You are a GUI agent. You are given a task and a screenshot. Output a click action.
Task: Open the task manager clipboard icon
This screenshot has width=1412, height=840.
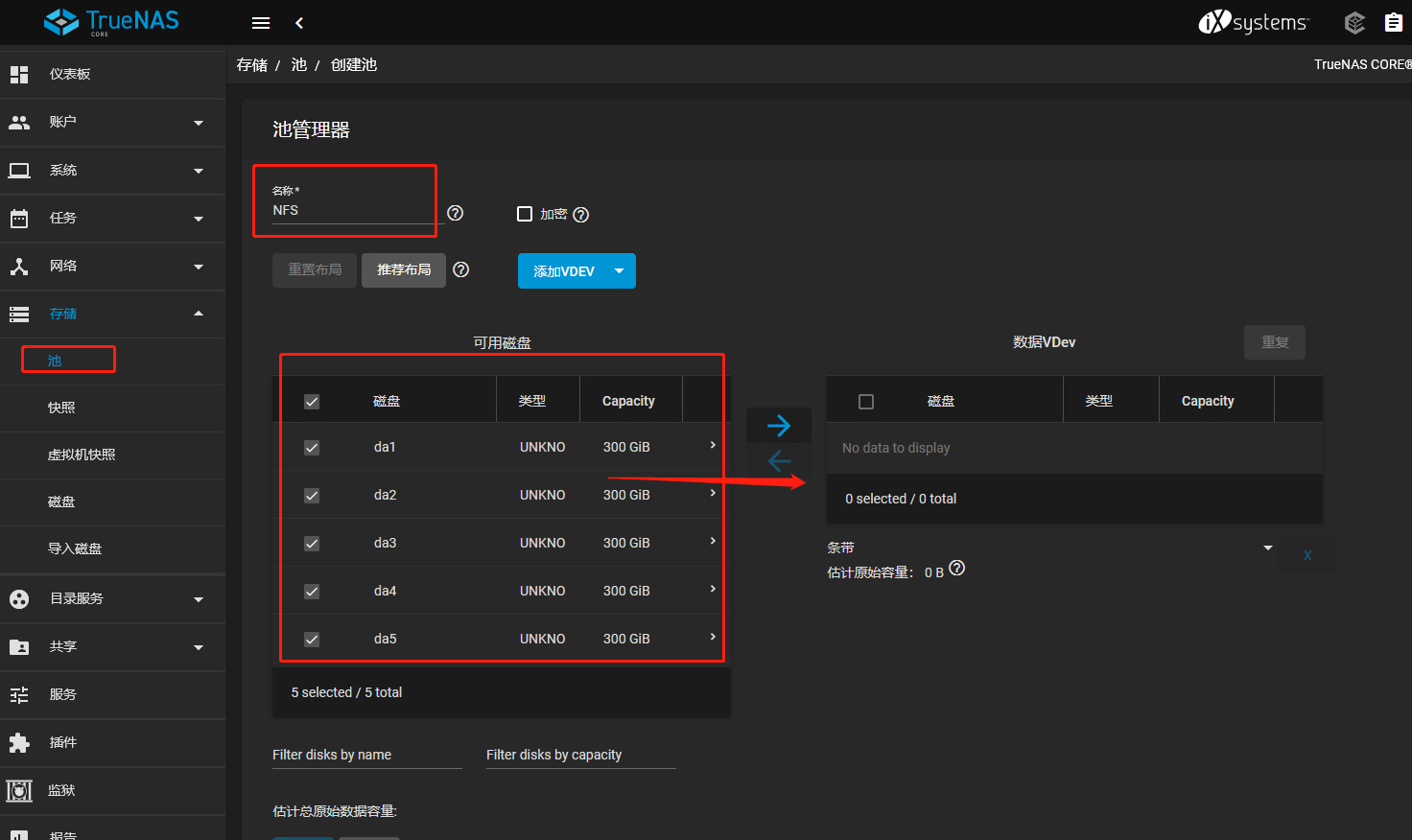coord(1394,22)
